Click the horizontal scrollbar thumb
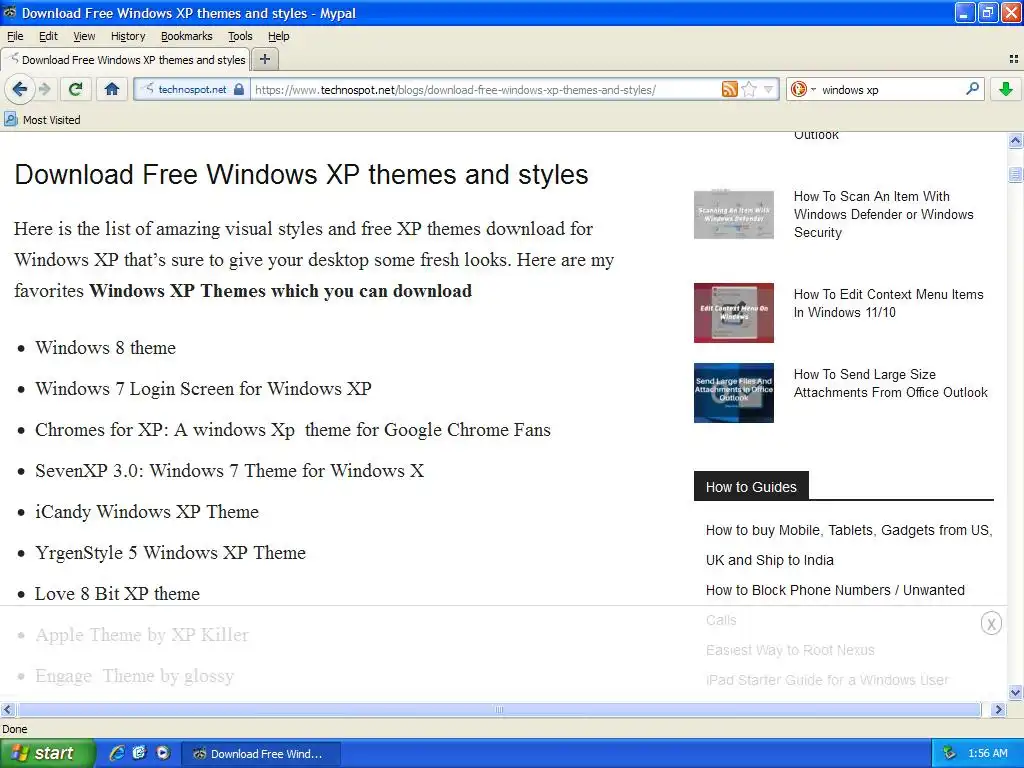 [499, 709]
